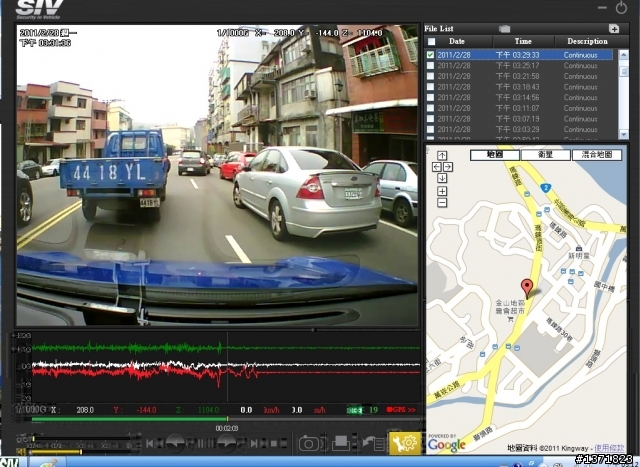Pan the map left with arrow
This screenshot has width=640, height=467.
point(437,167)
